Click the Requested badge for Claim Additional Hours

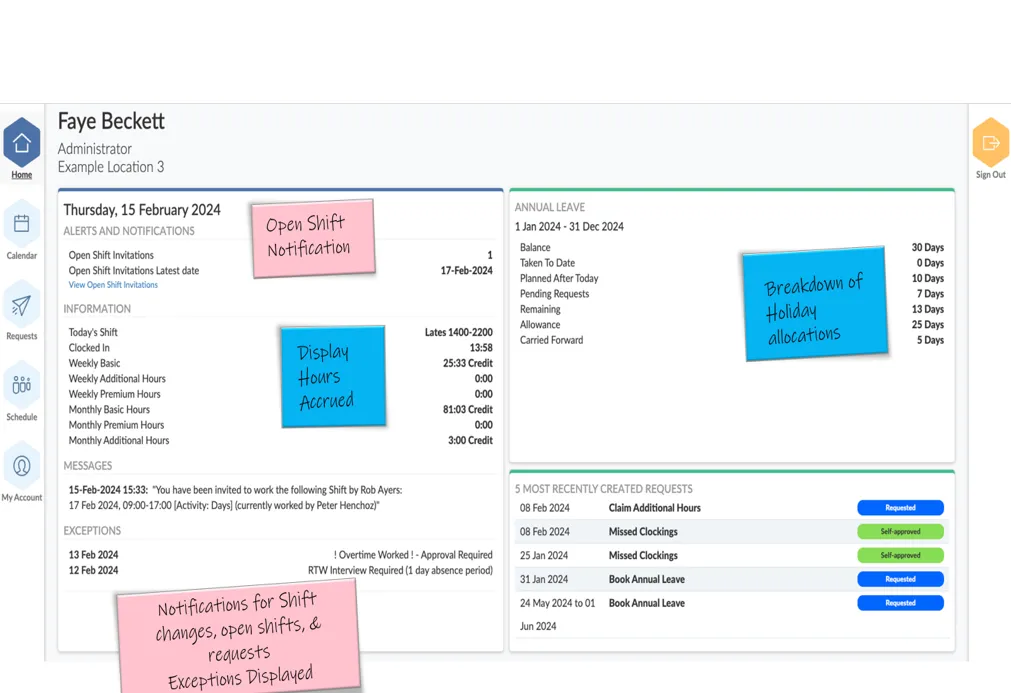click(x=899, y=507)
